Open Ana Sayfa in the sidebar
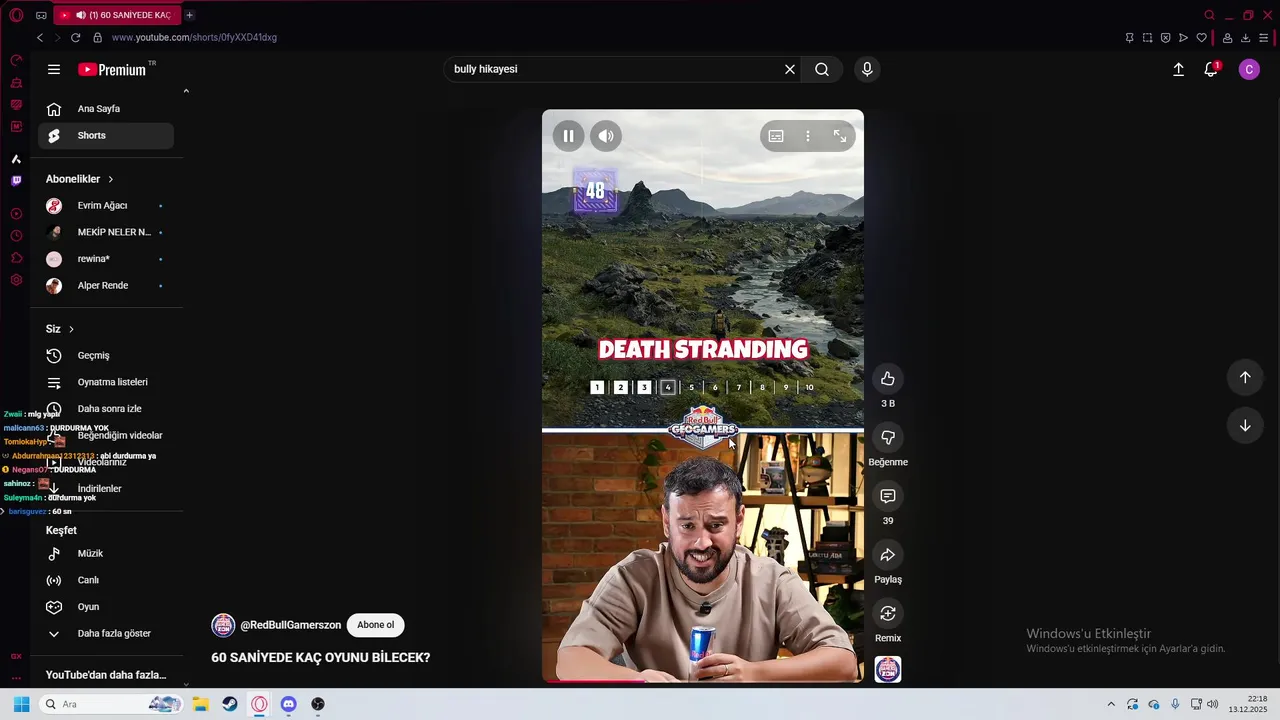1280x720 pixels. 106,109
